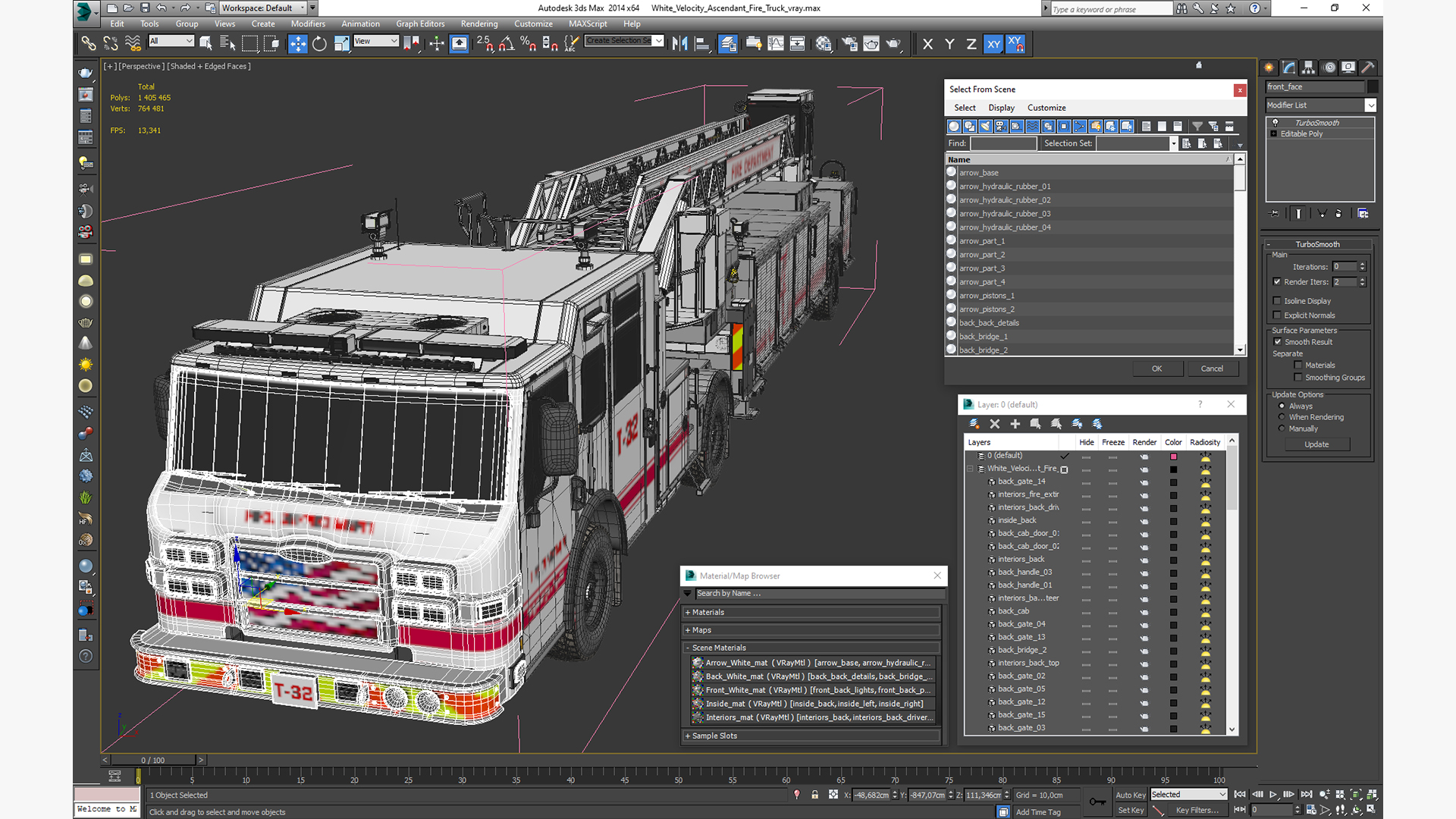Add selected objects to layer (plus icon)
This screenshot has height=819, width=1456.
(x=1015, y=424)
